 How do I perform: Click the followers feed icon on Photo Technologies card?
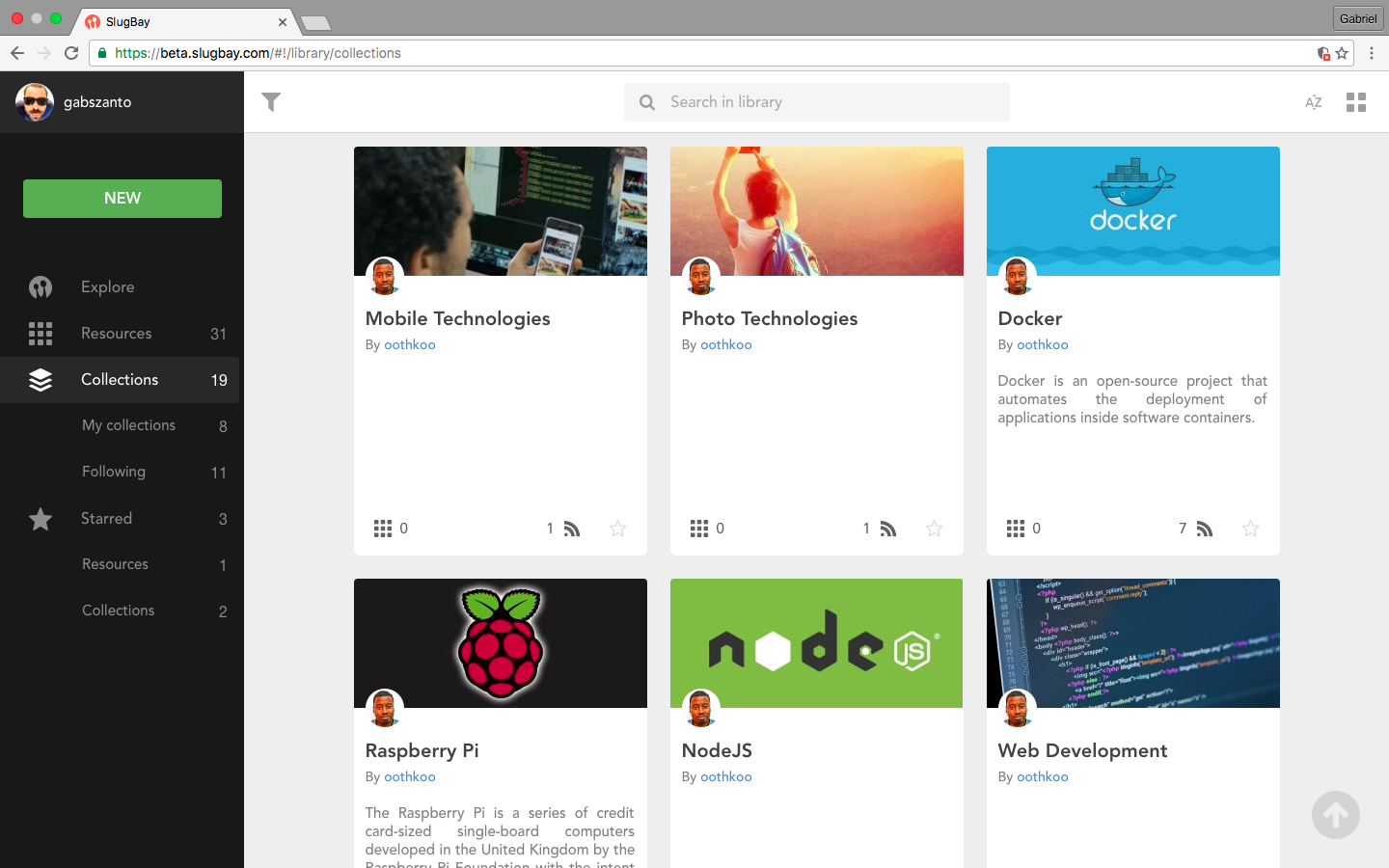point(888,529)
